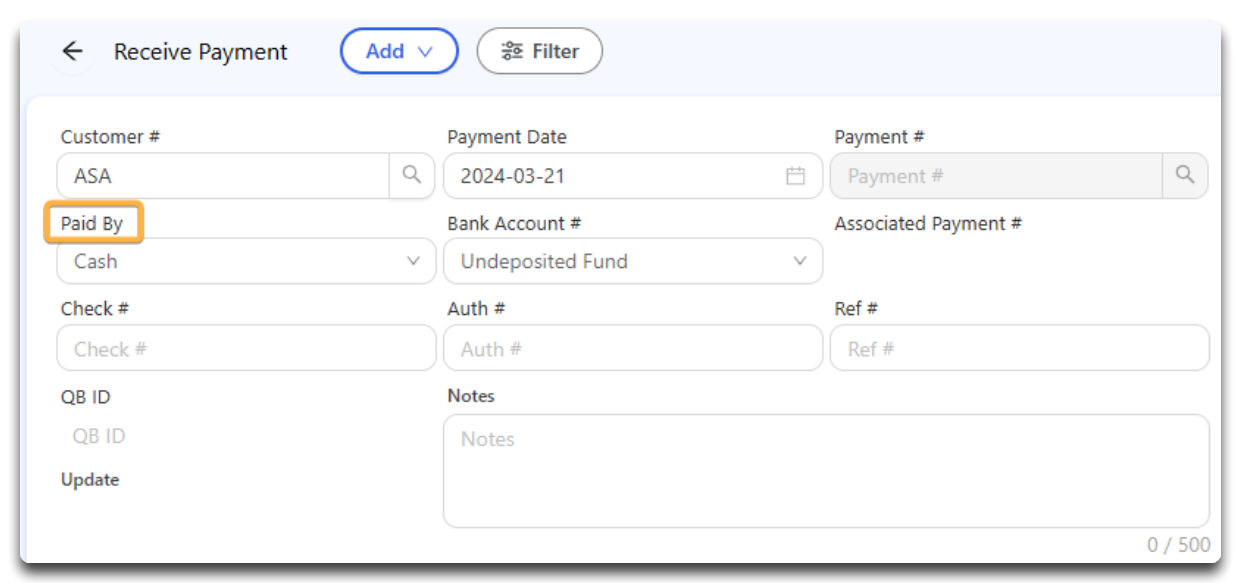
Task: Click the Add button
Action: tap(399, 51)
